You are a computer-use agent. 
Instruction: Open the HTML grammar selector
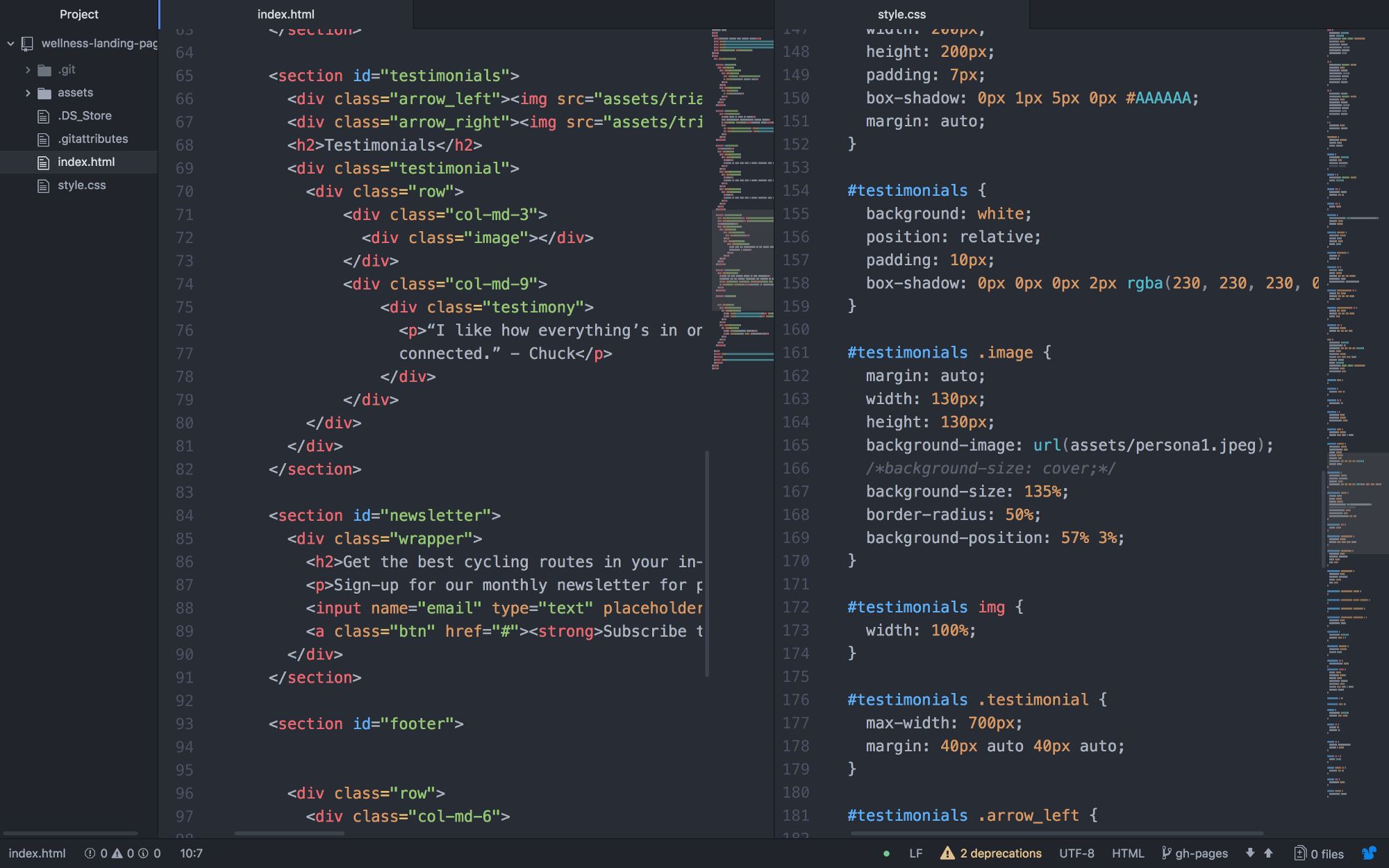click(1127, 853)
